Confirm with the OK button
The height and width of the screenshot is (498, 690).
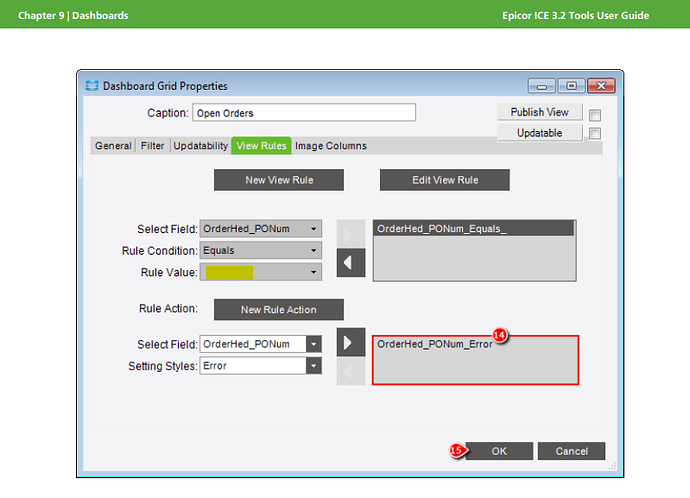(499, 451)
